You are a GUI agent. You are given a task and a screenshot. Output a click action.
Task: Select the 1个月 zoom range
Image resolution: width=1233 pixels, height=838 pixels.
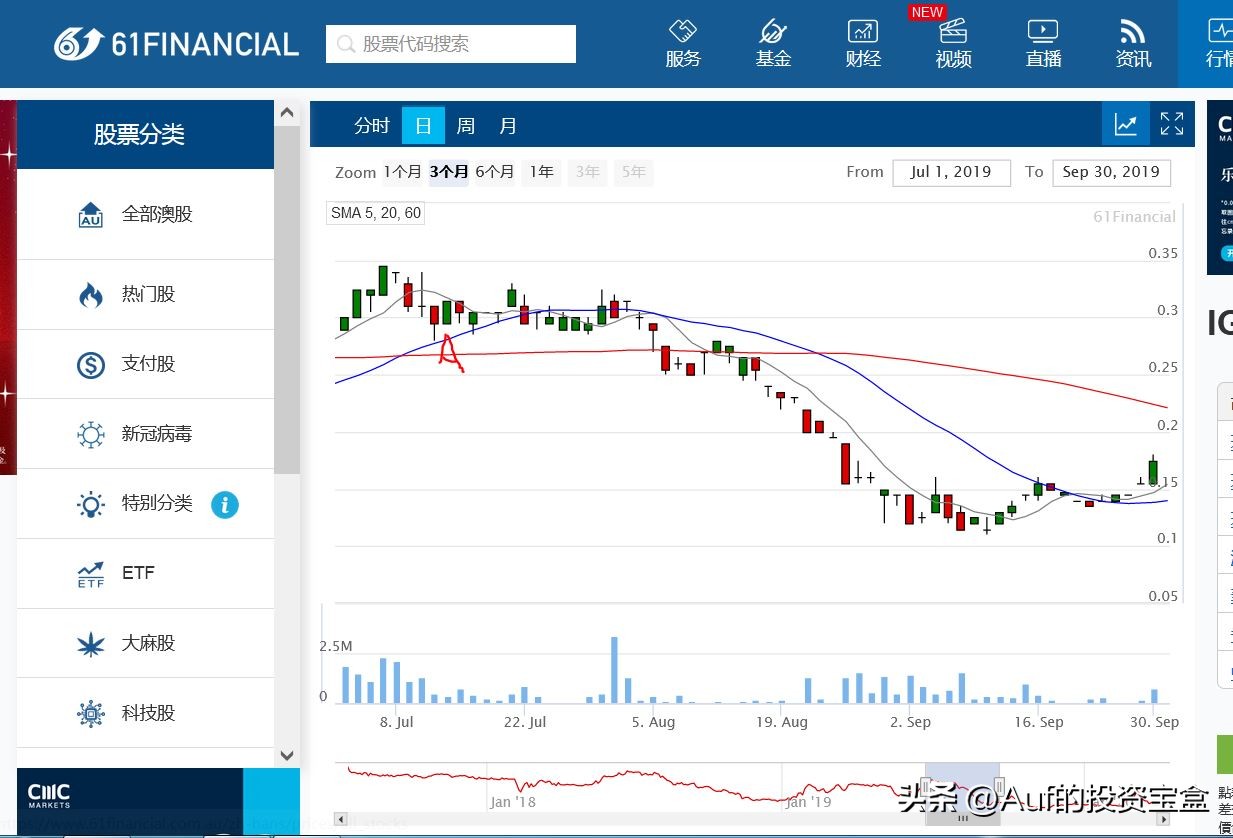tap(402, 172)
